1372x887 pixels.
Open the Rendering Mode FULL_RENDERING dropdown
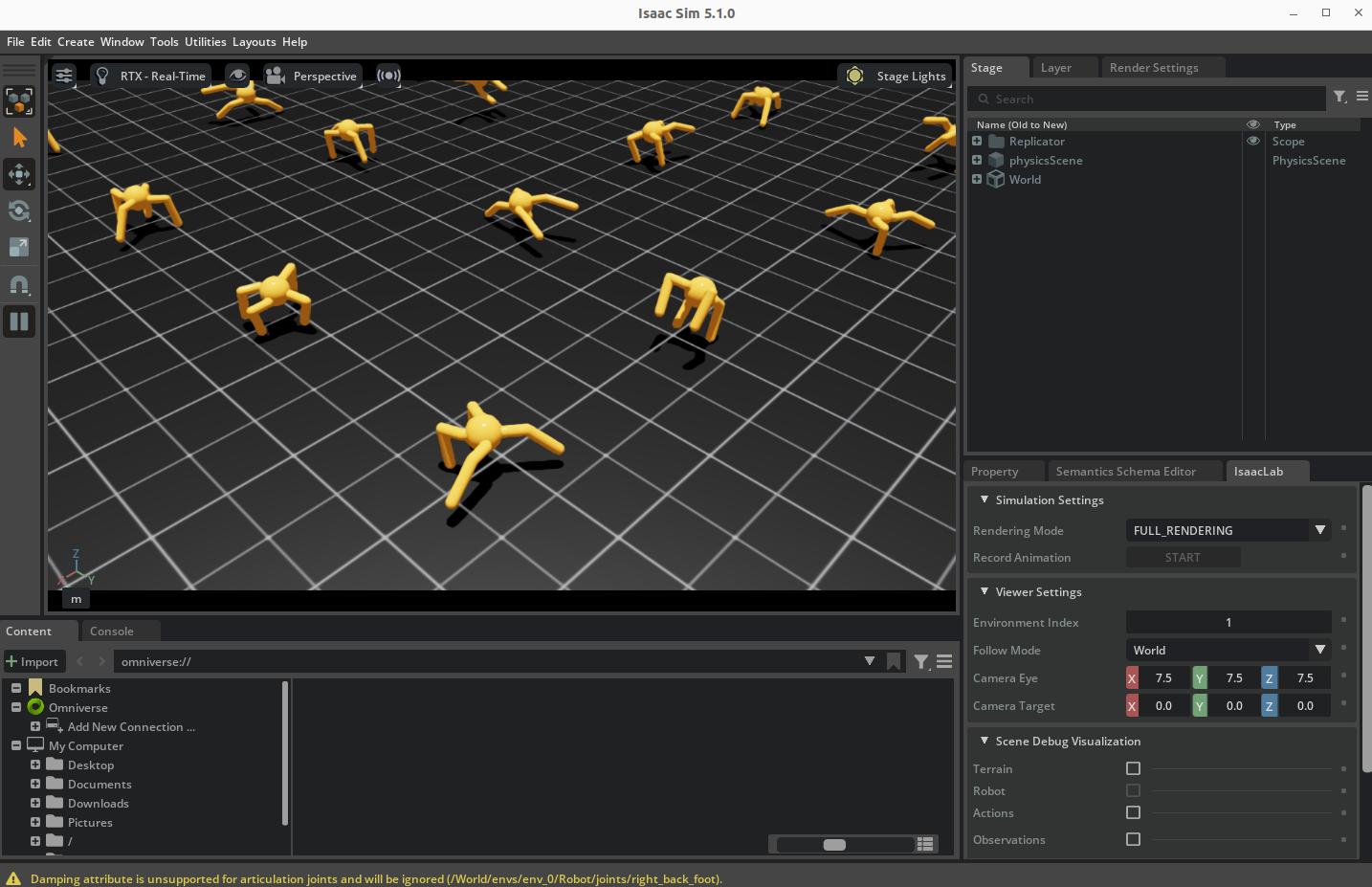(x=1228, y=530)
